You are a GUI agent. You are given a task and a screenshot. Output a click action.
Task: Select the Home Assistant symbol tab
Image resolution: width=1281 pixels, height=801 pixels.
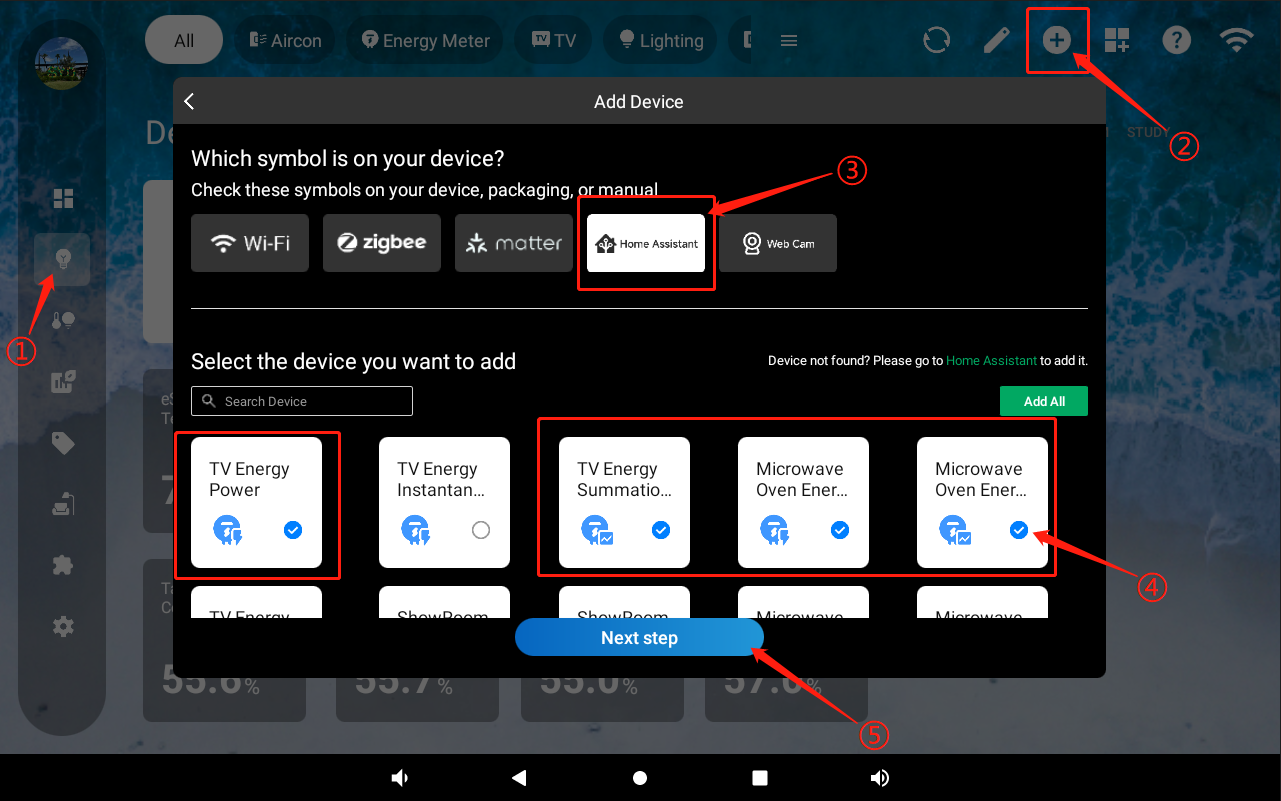click(646, 243)
